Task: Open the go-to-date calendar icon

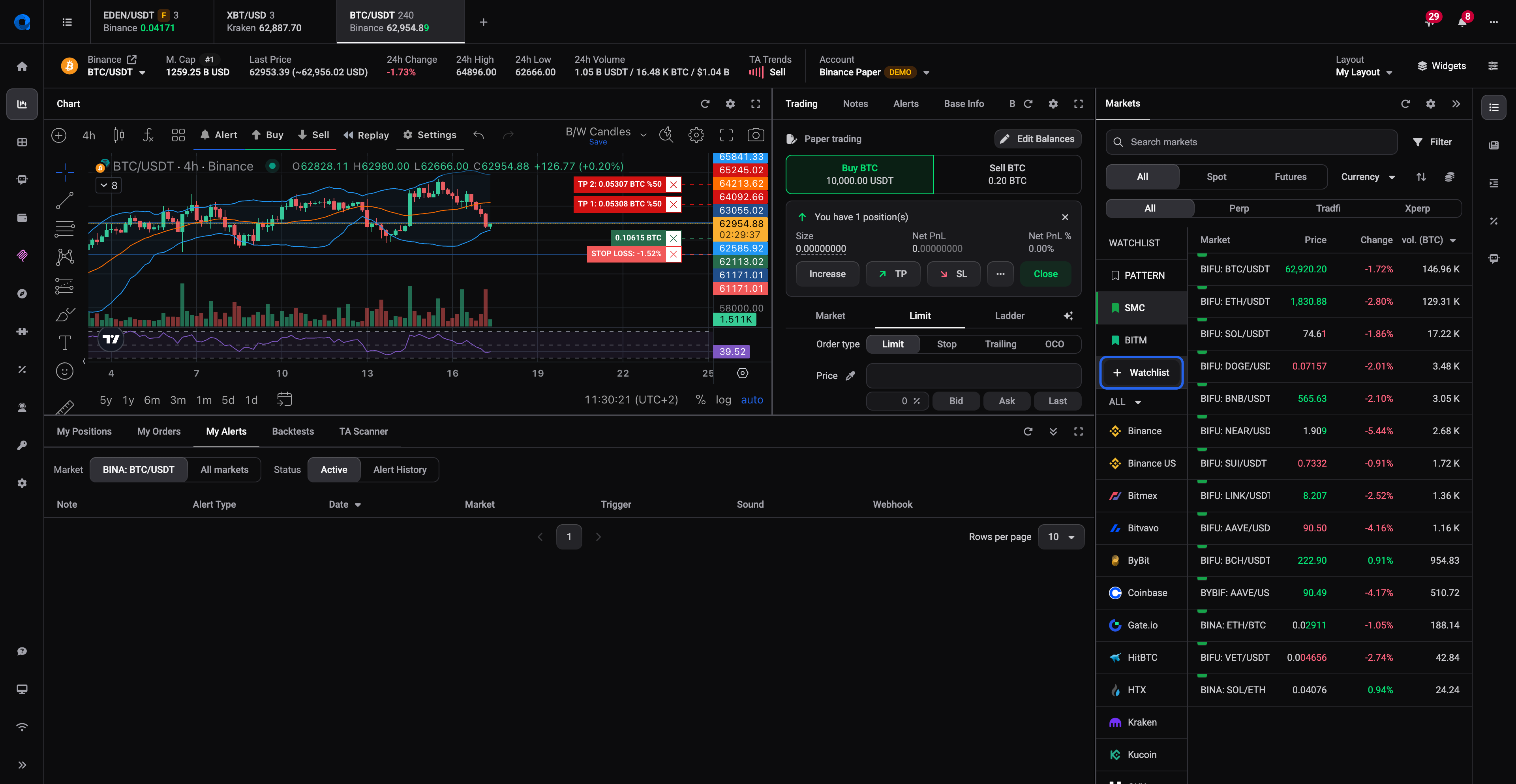Action: tap(284, 400)
